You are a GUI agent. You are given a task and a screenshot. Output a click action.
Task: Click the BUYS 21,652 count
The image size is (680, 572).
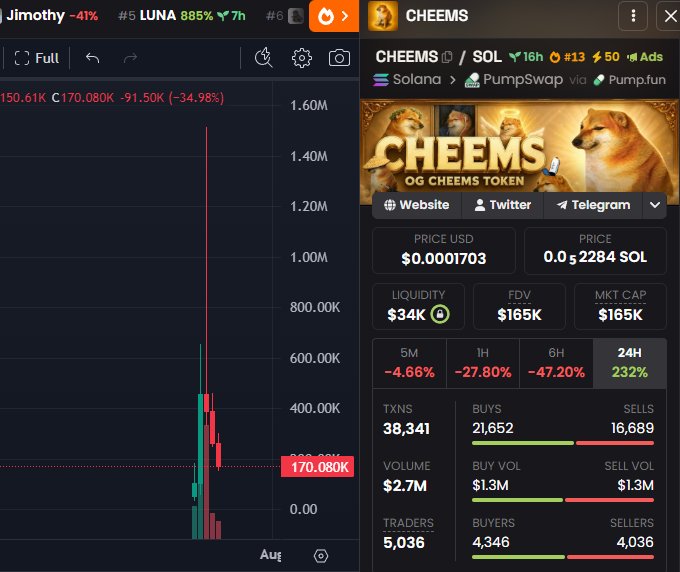(x=493, y=428)
